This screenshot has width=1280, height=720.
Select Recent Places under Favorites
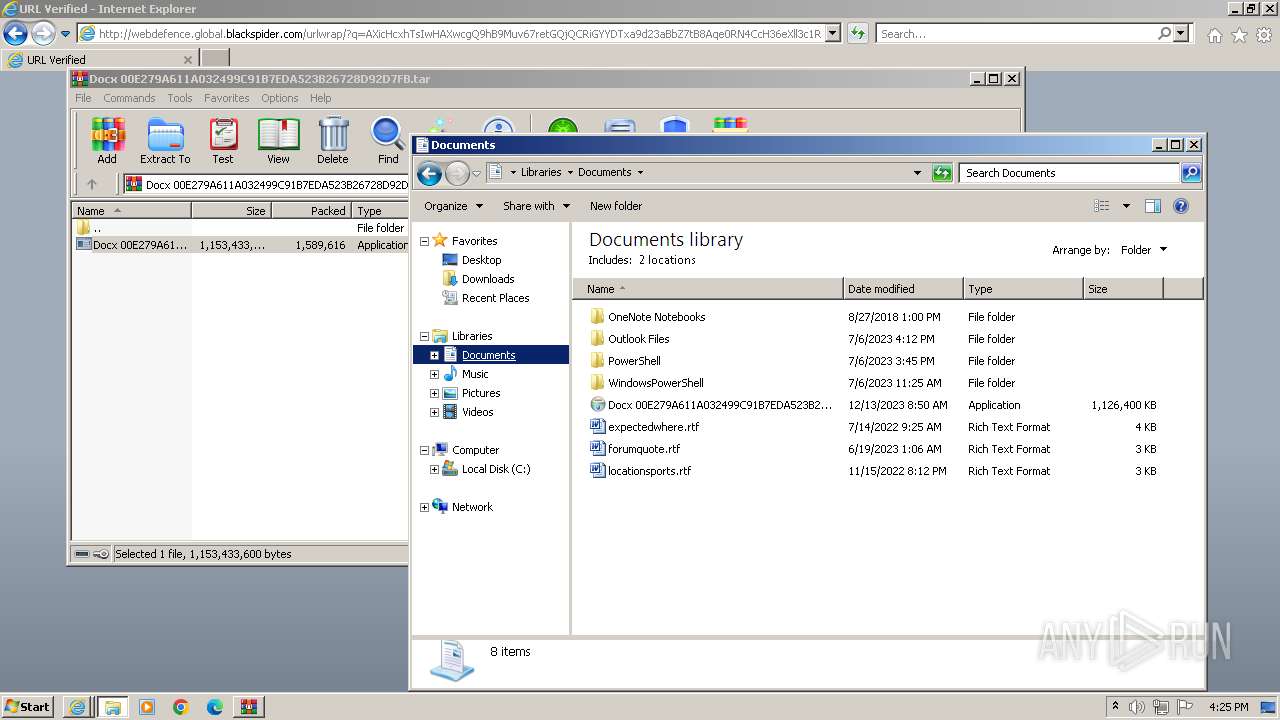495,298
